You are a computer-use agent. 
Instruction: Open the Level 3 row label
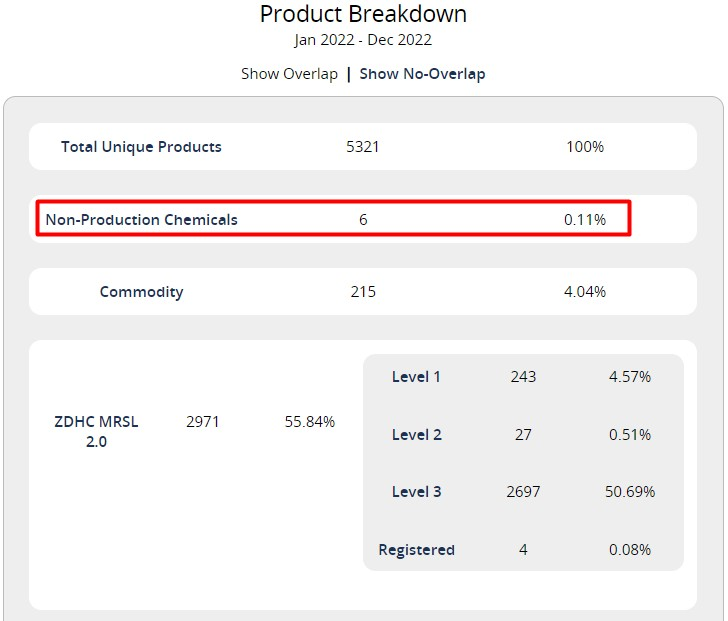pyautogui.click(x=416, y=492)
